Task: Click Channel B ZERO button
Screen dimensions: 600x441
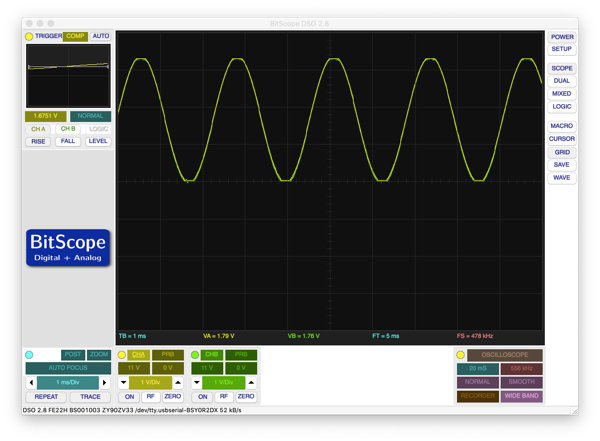Action: pyautogui.click(x=246, y=397)
